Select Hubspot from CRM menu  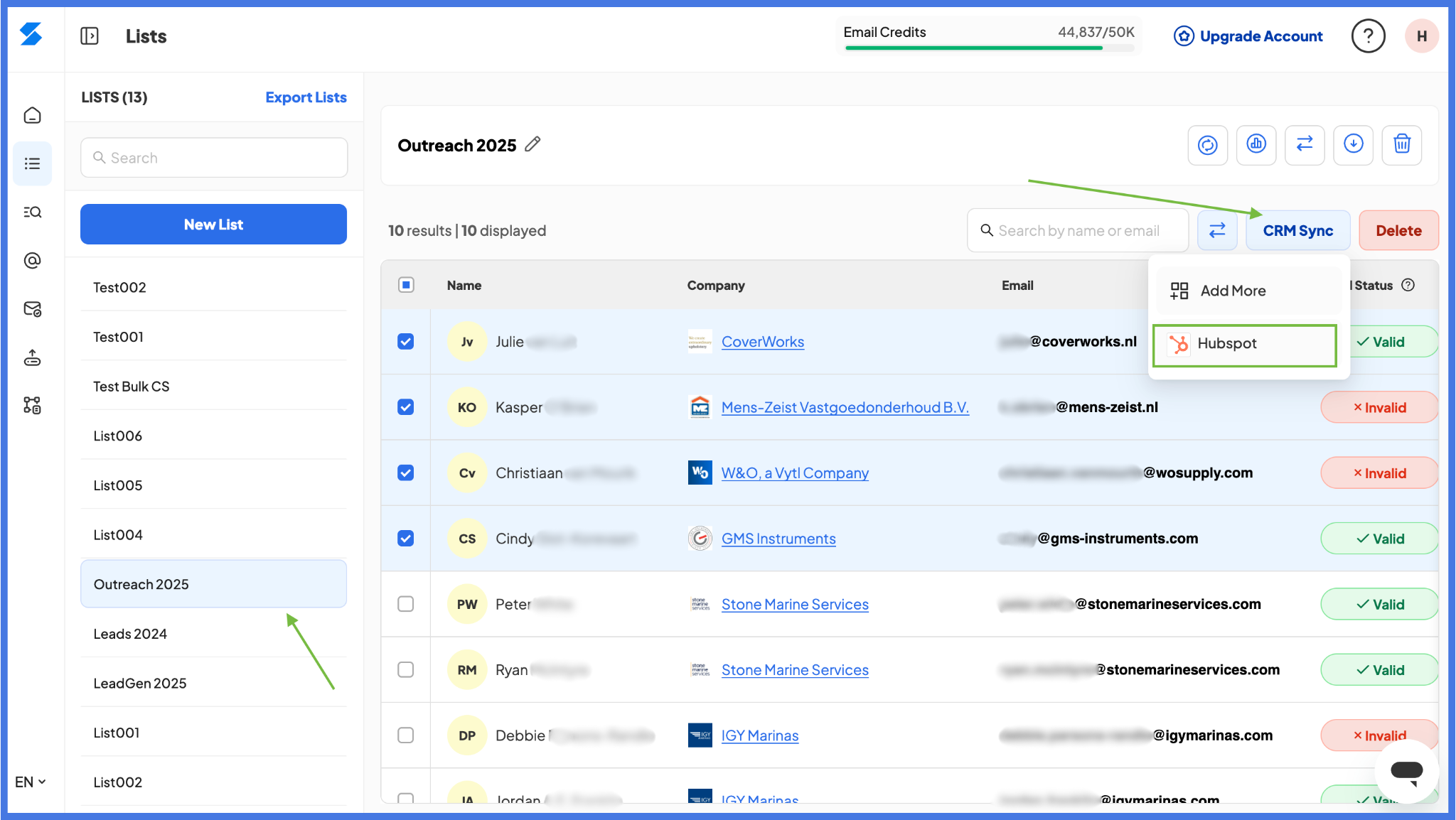coord(1245,345)
